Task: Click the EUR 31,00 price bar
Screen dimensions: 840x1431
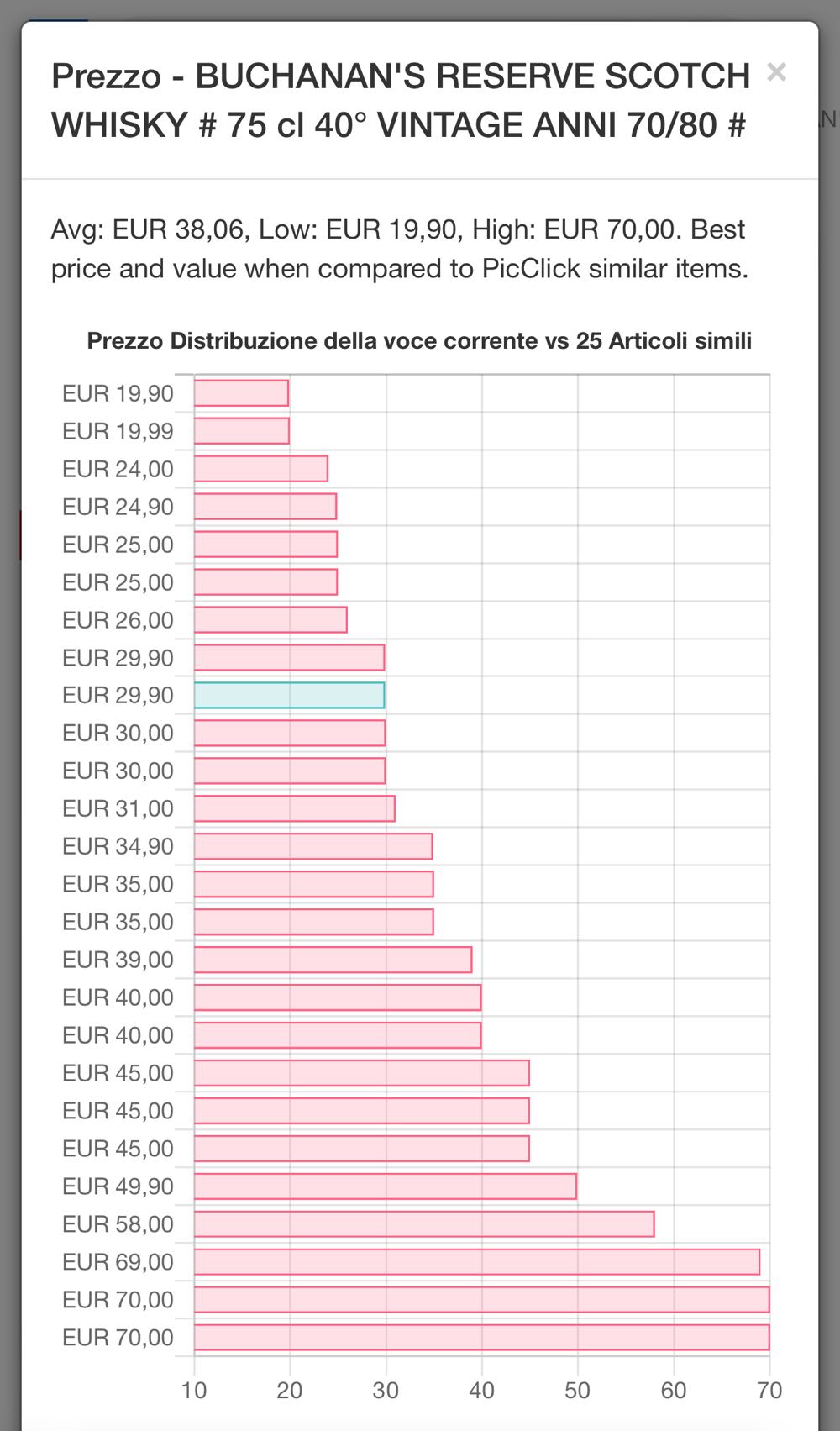Action: tap(294, 808)
